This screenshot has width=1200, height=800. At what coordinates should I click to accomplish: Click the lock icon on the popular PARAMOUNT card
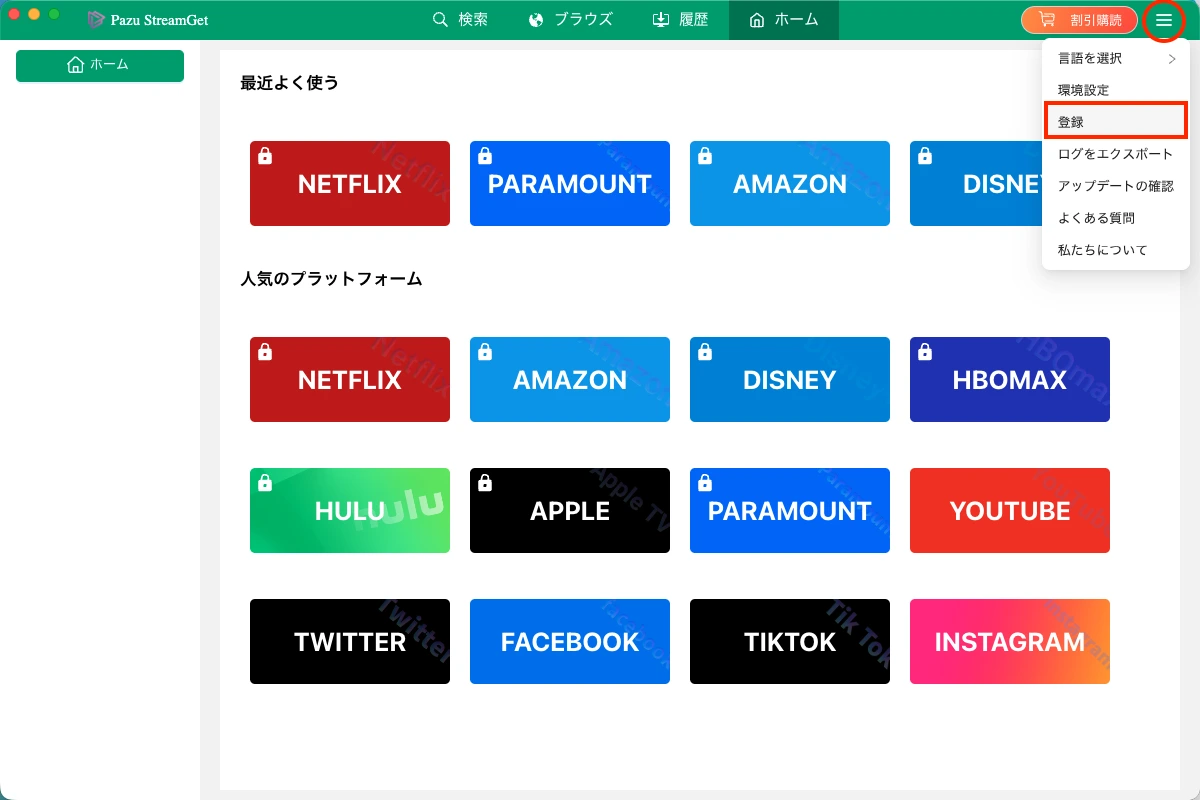pos(705,483)
